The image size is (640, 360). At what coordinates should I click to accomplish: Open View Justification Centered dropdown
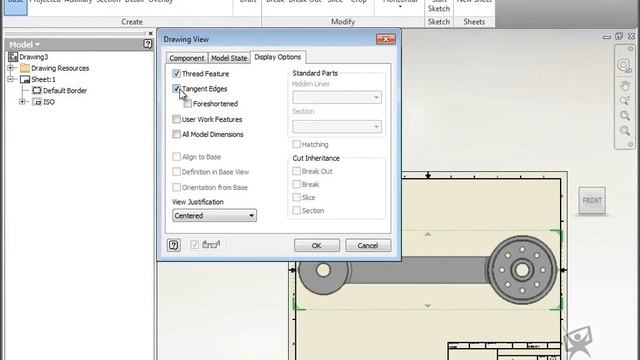click(214, 216)
